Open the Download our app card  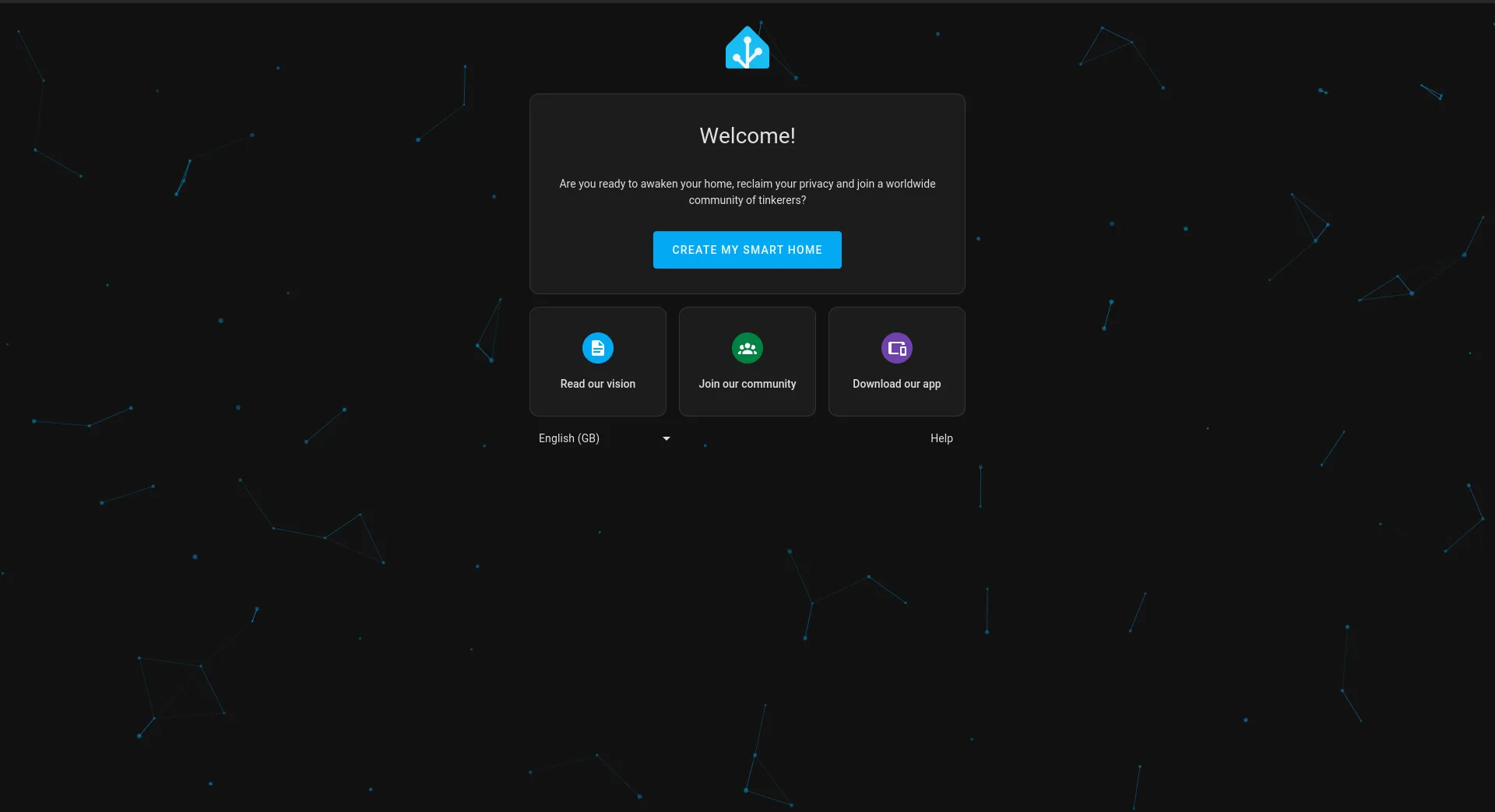[896, 361]
